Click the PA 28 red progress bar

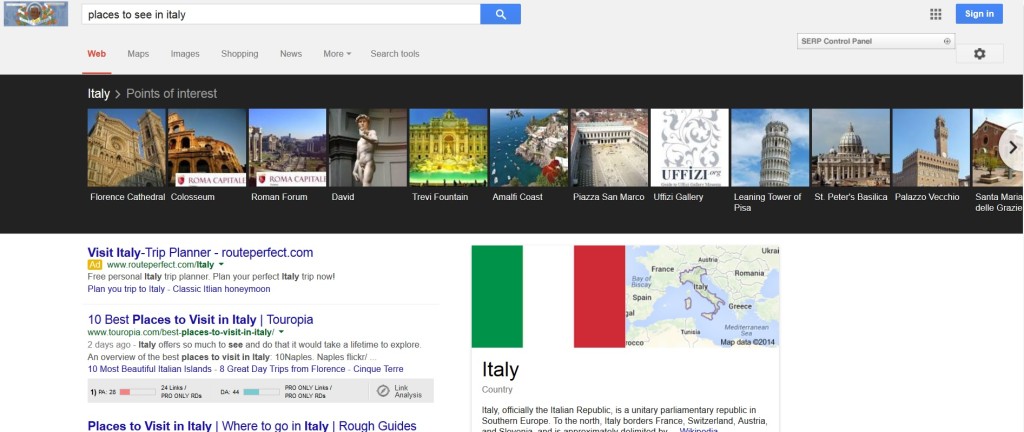[x=137, y=392]
